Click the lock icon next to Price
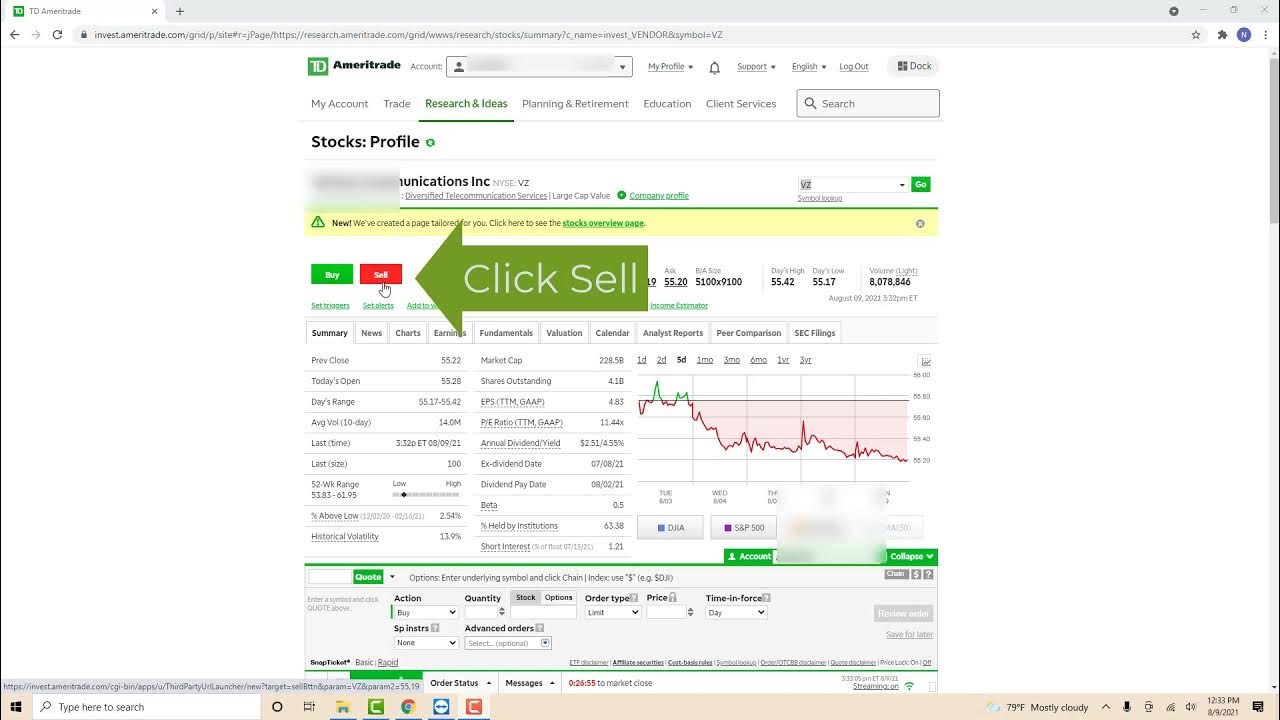 pos(673,598)
